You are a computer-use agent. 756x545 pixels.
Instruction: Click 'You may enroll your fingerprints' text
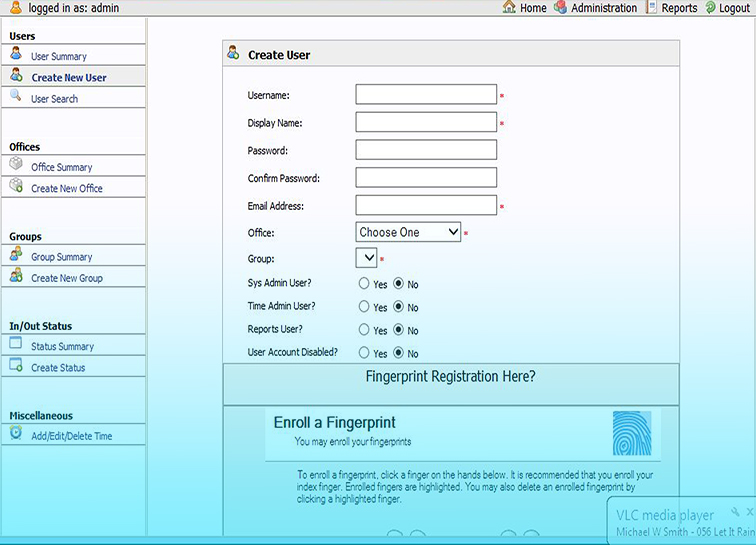tap(353, 442)
